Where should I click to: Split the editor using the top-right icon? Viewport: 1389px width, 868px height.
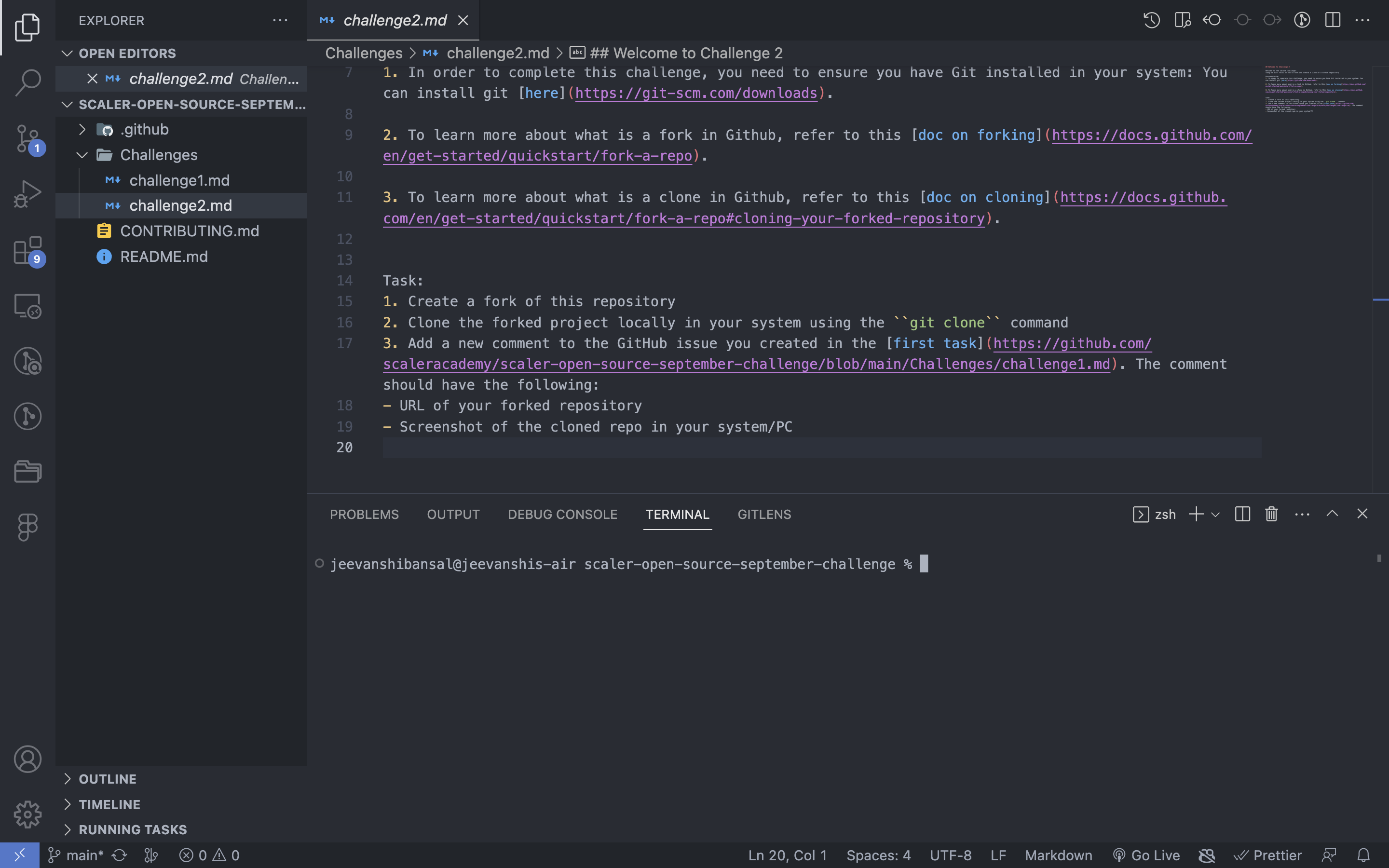click(1332, 20)
